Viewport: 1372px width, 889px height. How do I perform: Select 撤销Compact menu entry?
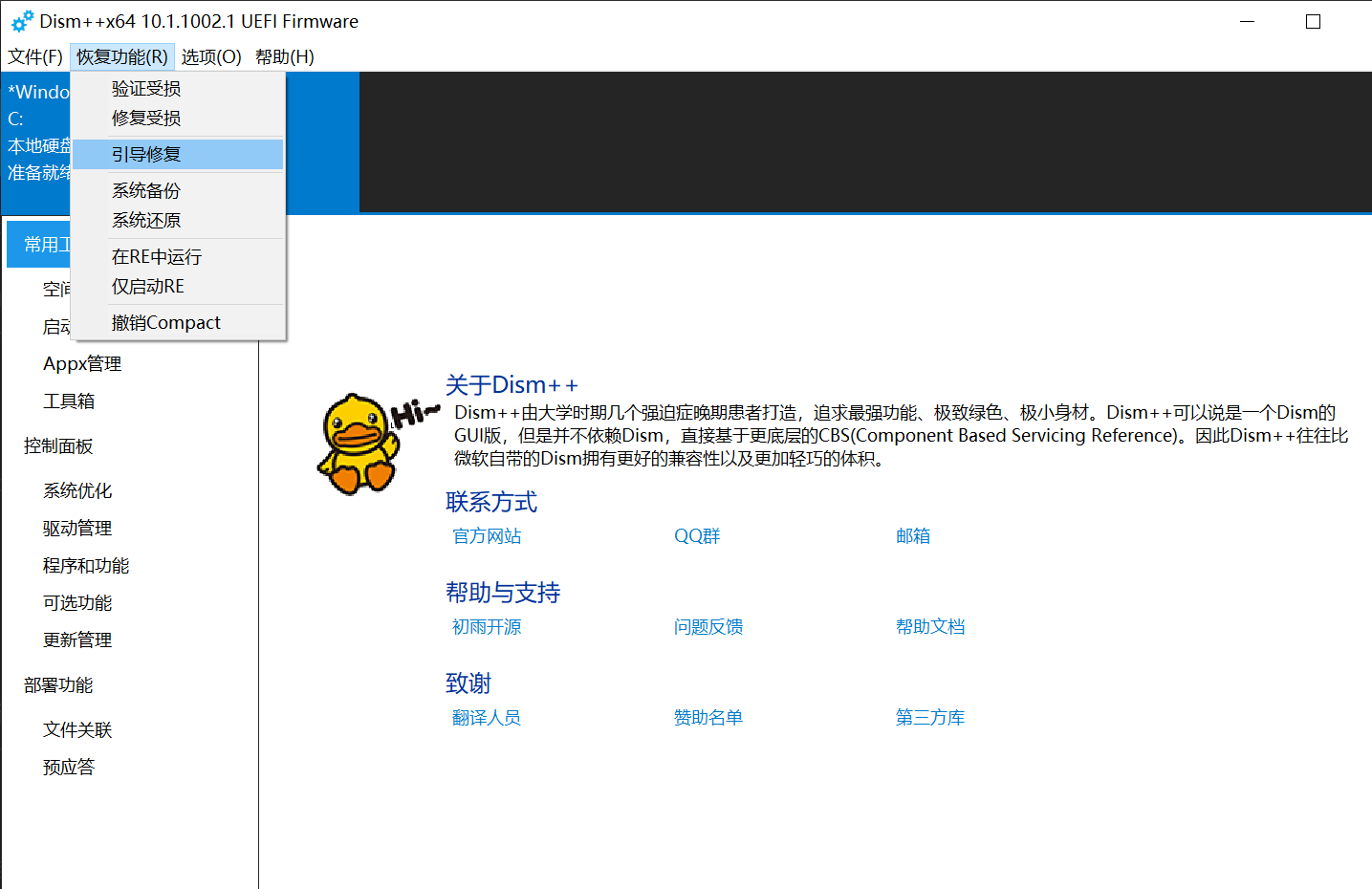tap(165, 322)
